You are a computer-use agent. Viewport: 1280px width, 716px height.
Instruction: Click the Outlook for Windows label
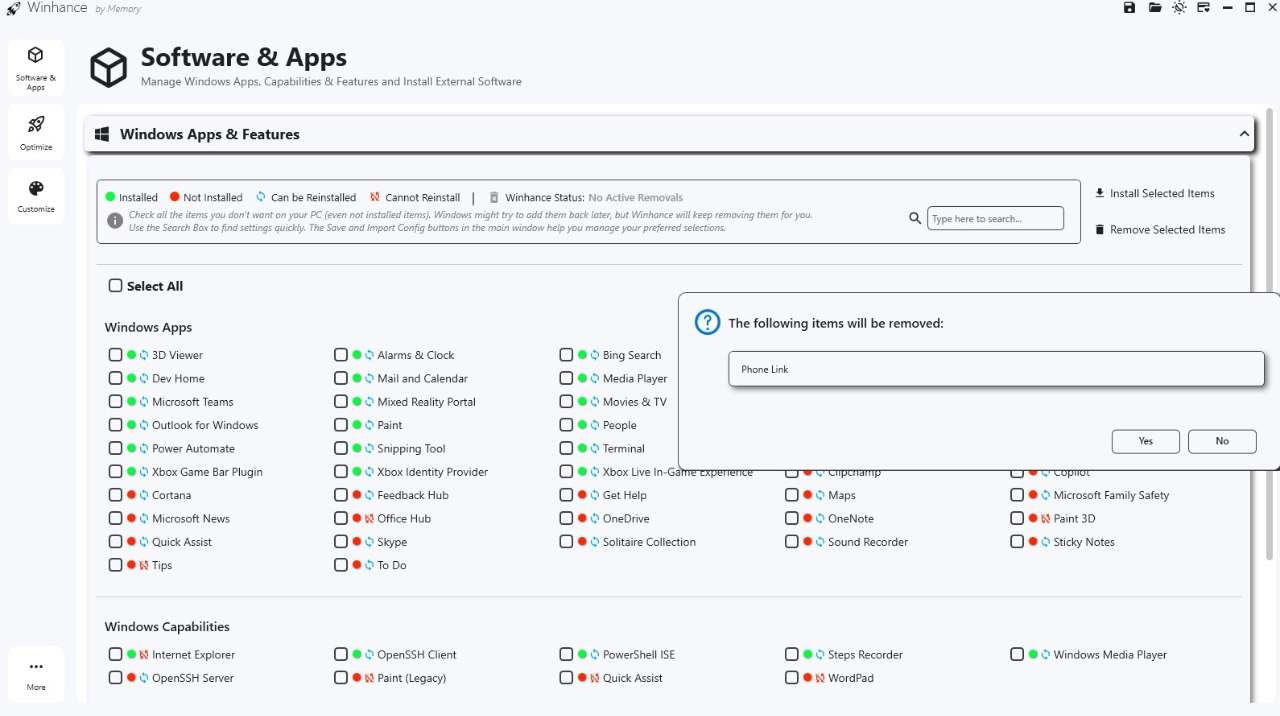coord(205,425)
